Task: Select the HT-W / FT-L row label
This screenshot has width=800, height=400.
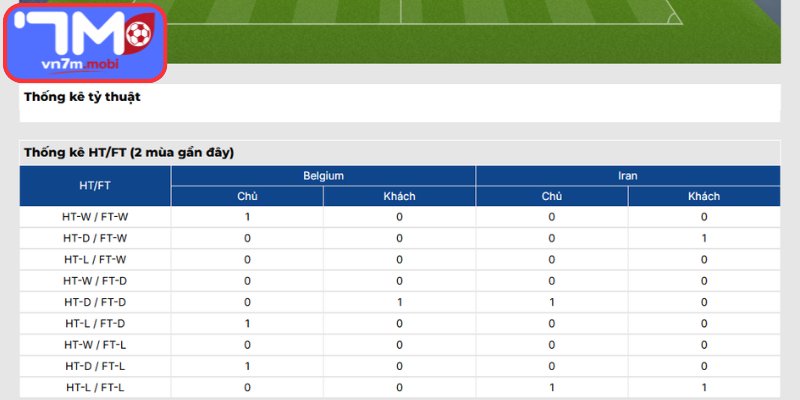Action: 95,345
